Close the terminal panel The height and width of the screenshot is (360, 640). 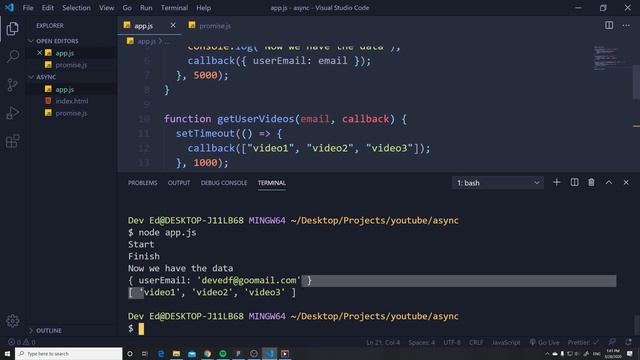point(626,182)
